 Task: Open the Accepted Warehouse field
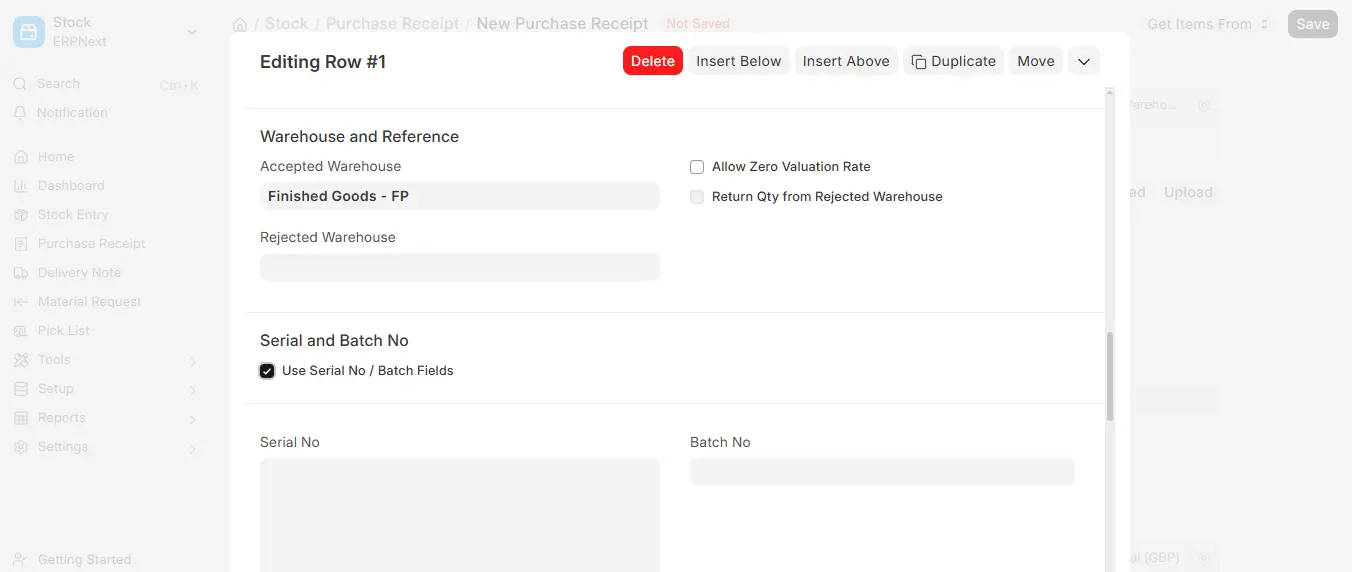[x=460, y=196]
